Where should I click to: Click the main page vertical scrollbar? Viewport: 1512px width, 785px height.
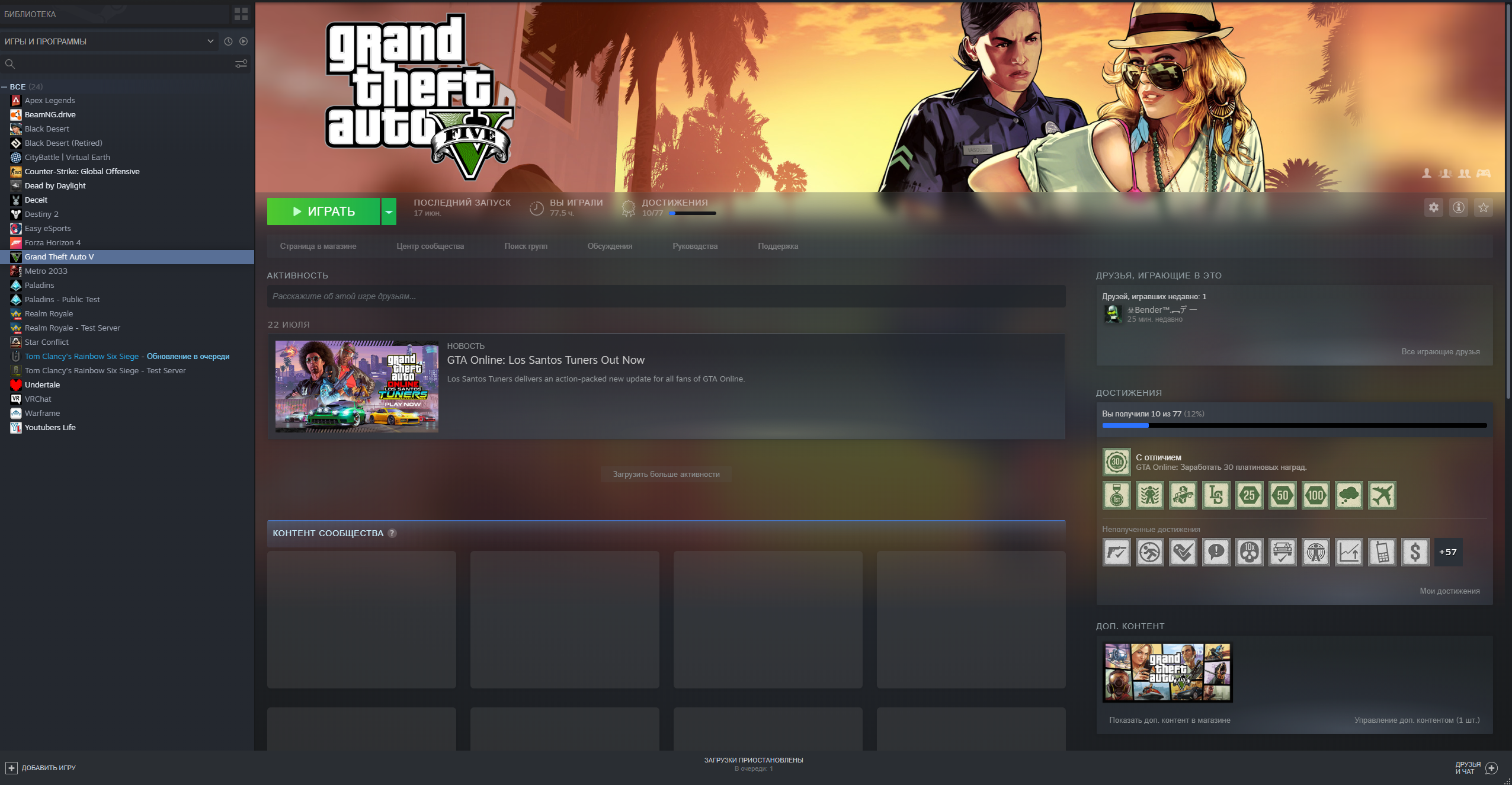tap(1508, 201)
